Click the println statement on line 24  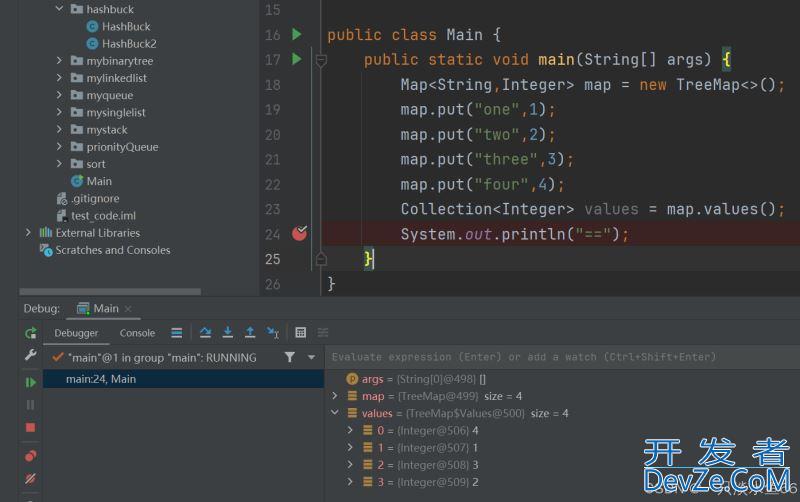coord(514,234)
